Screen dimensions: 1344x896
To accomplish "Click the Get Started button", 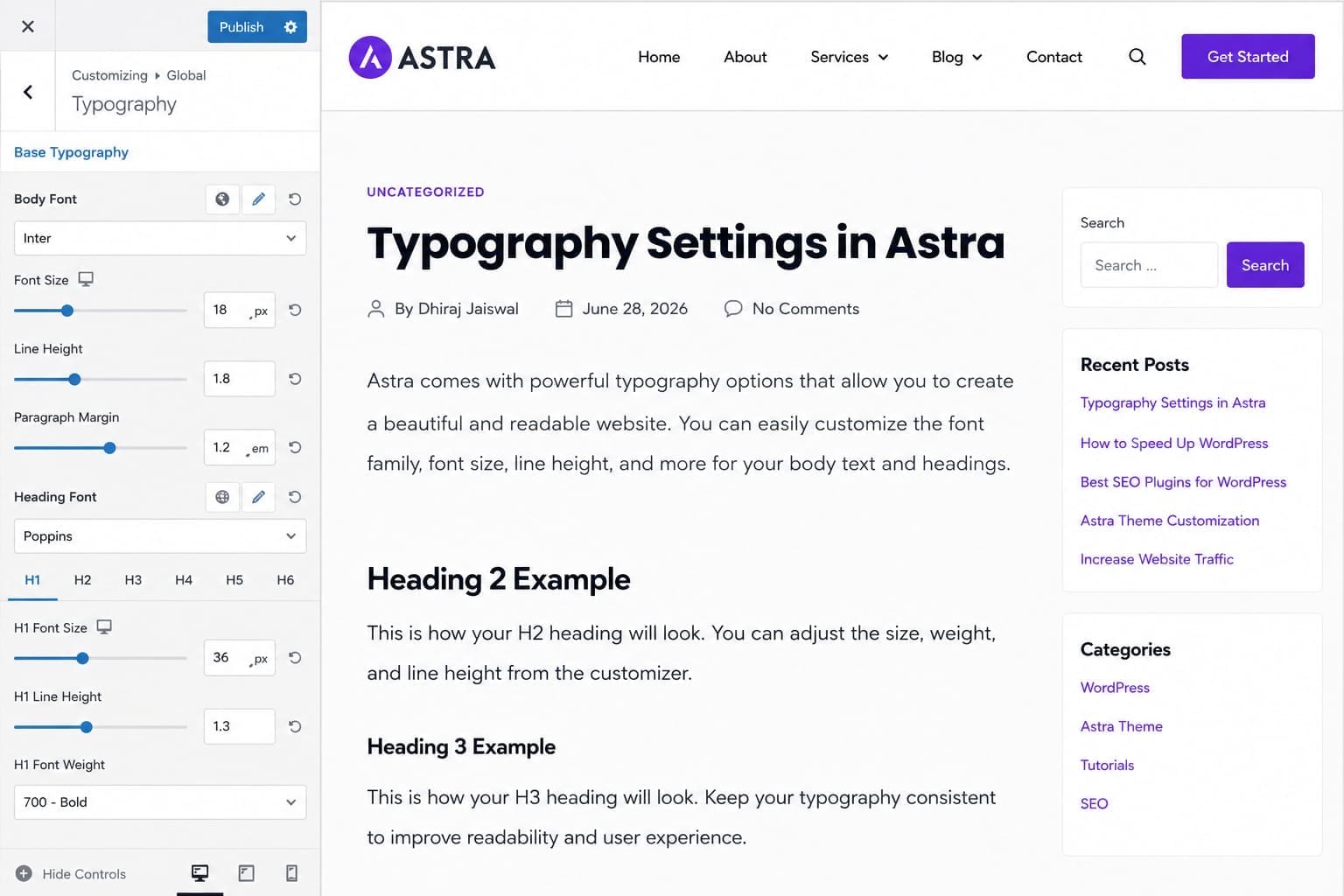I will coord(1248,57).
